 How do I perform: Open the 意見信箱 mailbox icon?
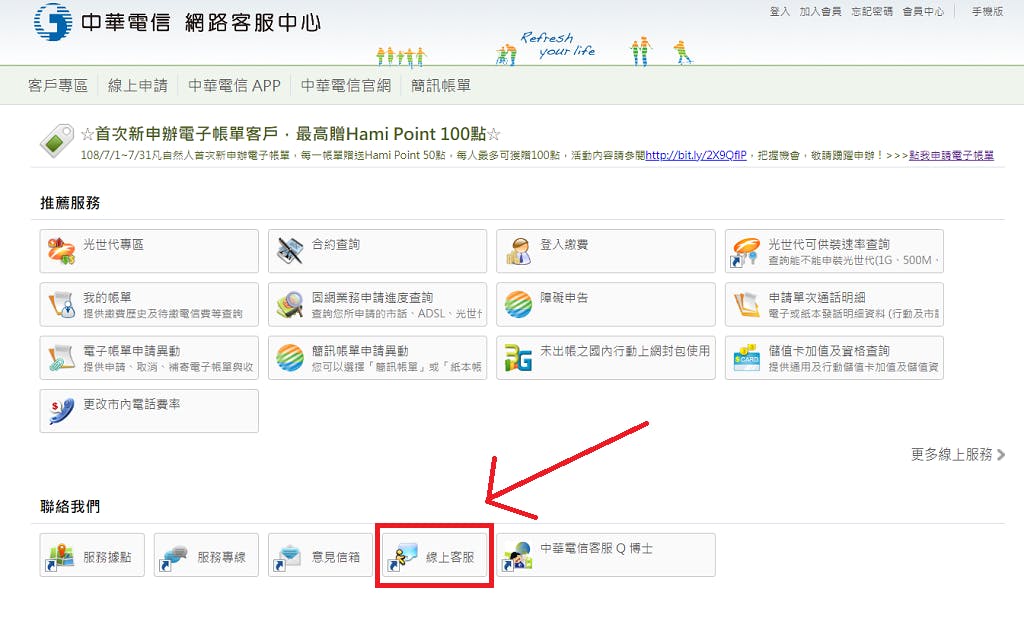coord(290,556)
